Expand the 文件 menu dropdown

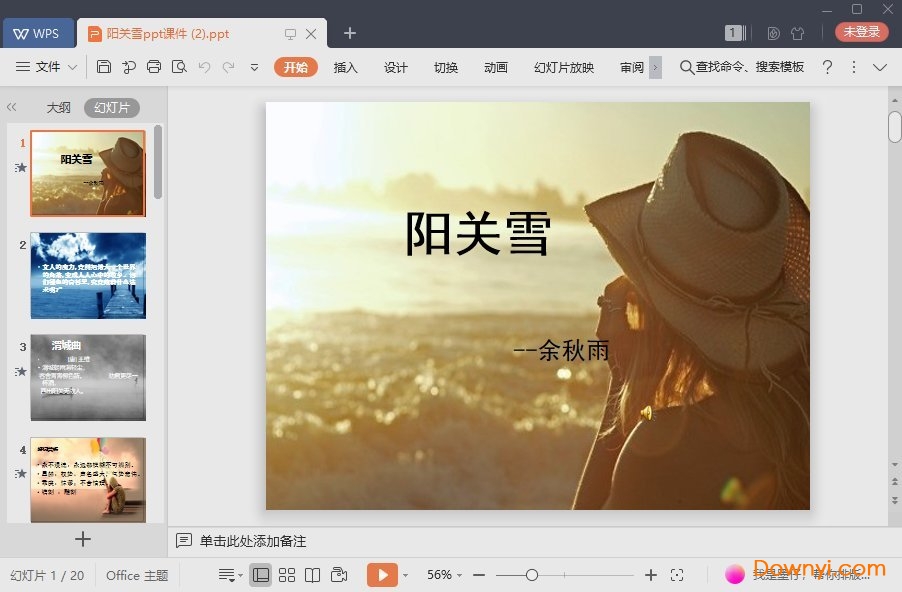47,67
